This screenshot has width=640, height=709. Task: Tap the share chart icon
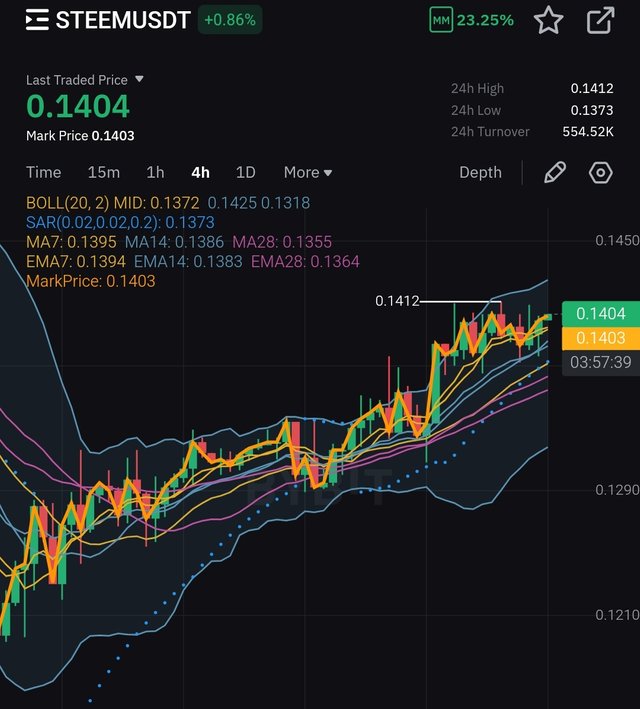pos(600,20)
